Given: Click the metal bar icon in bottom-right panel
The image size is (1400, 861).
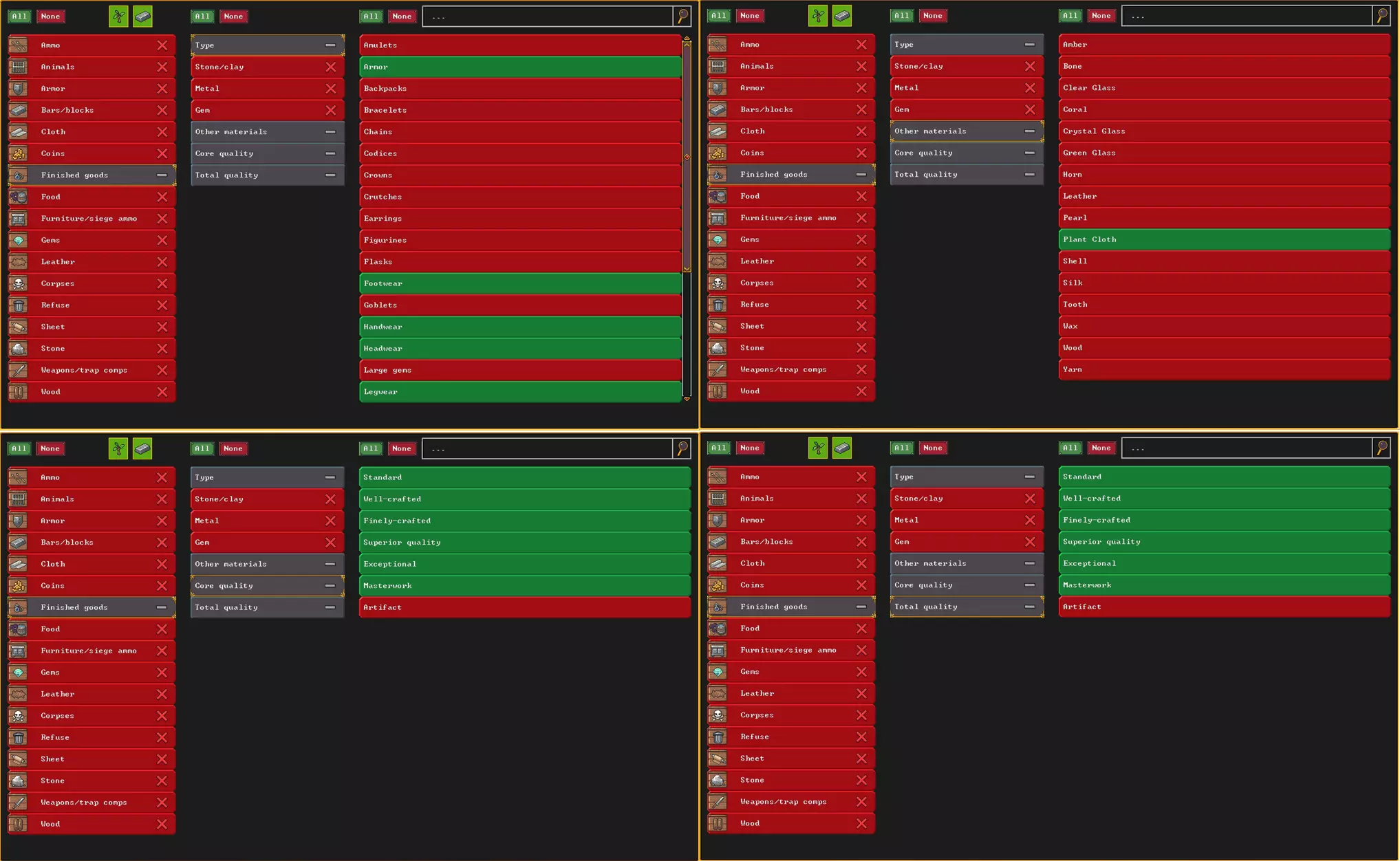Looking at the screenshot, I should coord(841,448).
